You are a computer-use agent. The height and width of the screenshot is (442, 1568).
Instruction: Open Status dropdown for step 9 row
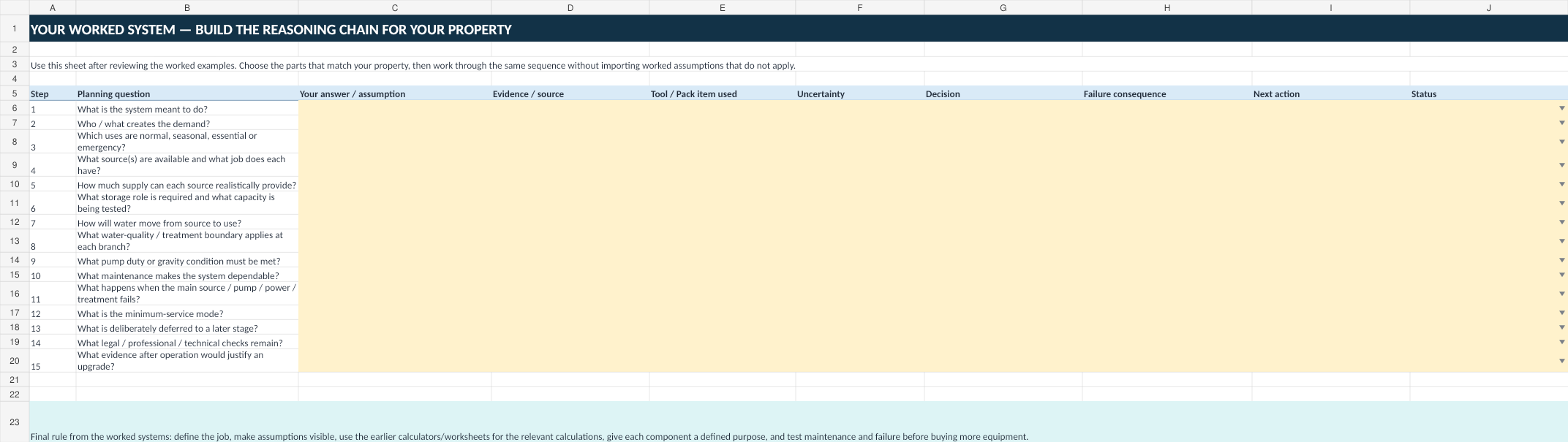click(x=1561, y=260)
